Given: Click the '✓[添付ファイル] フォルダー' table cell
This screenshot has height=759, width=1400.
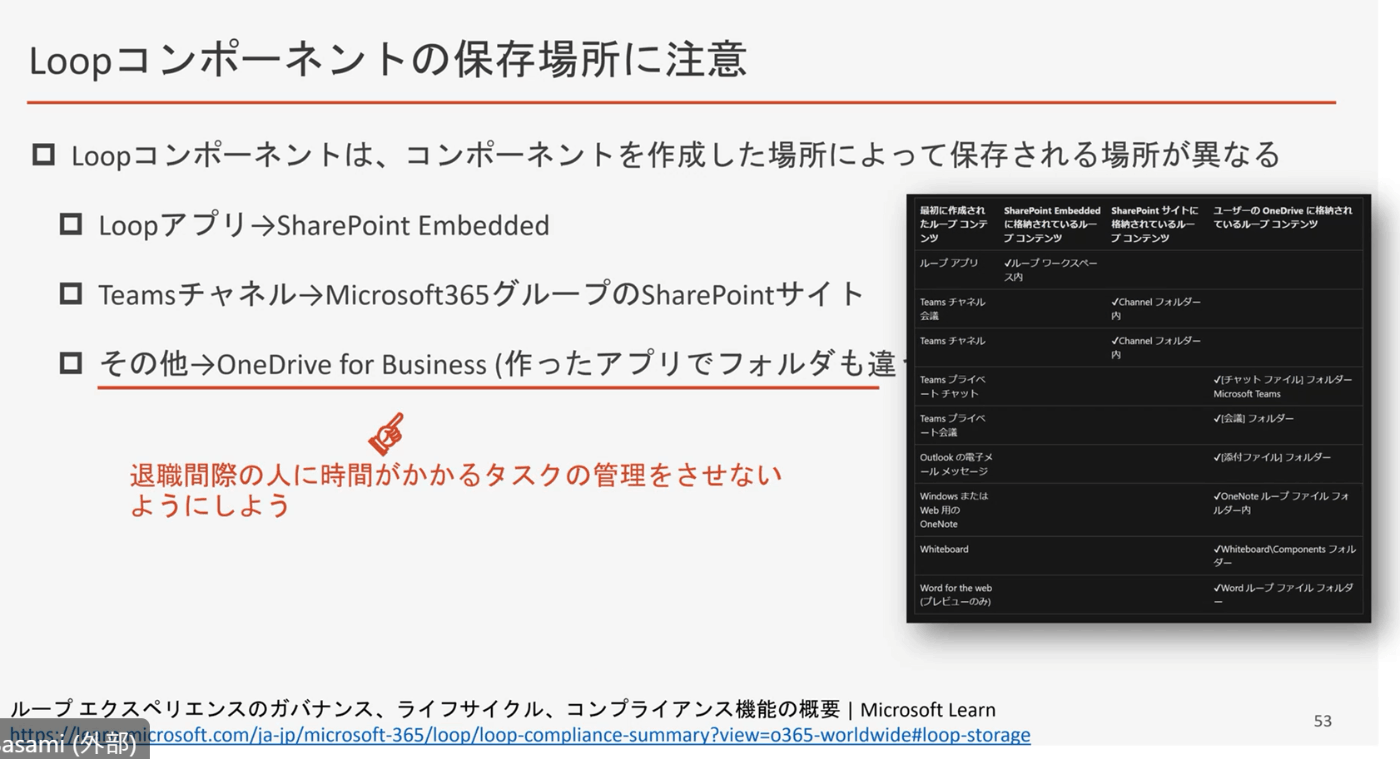Looking at the screenshot, I should coord(1272,457).
